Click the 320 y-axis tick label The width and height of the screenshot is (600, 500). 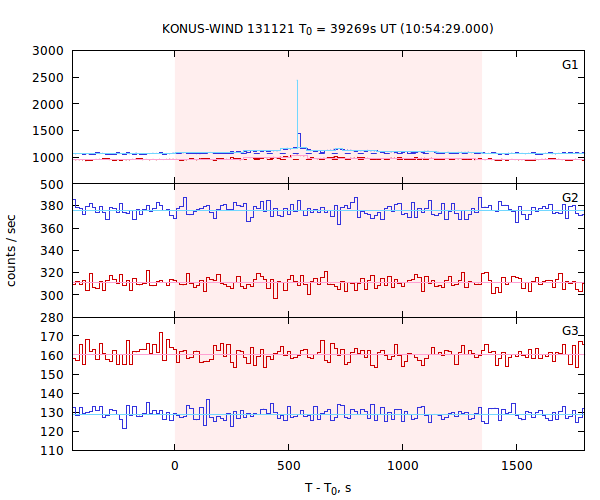point(52,273)
